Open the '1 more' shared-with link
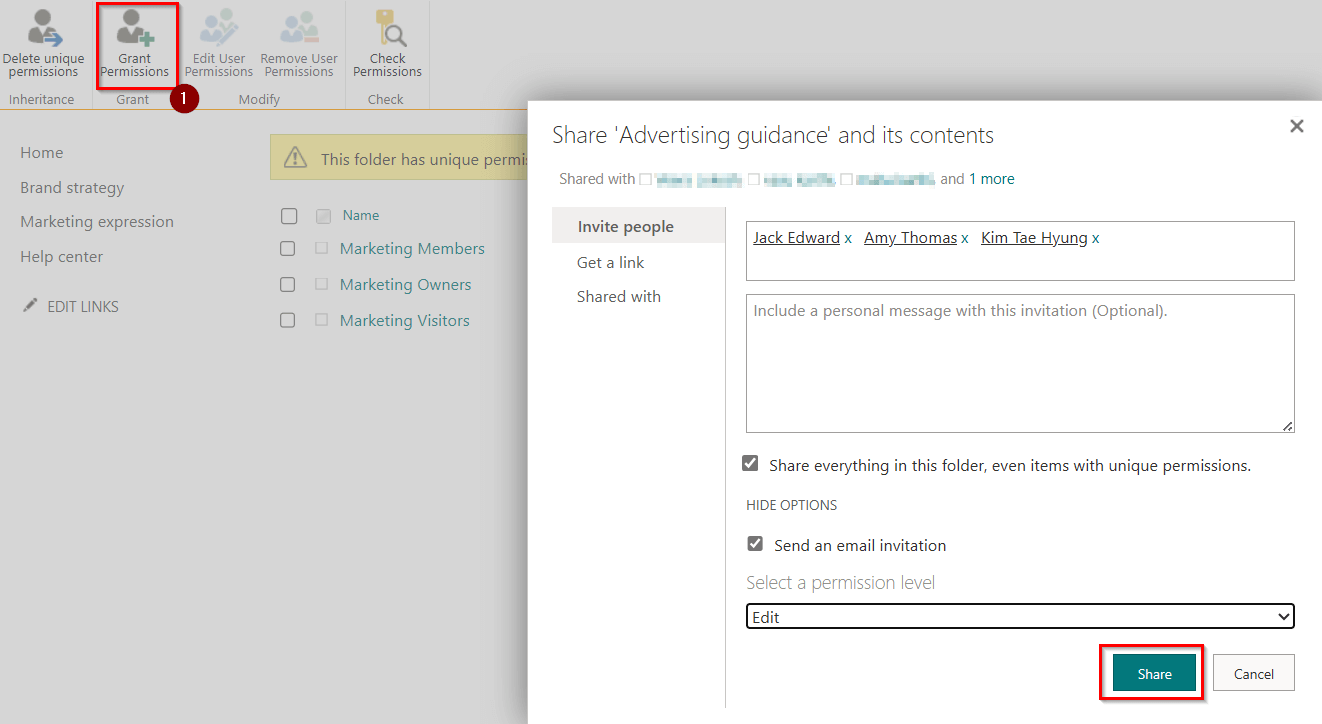The width and height of the screenshot is (1322, 724). (991, 179)
